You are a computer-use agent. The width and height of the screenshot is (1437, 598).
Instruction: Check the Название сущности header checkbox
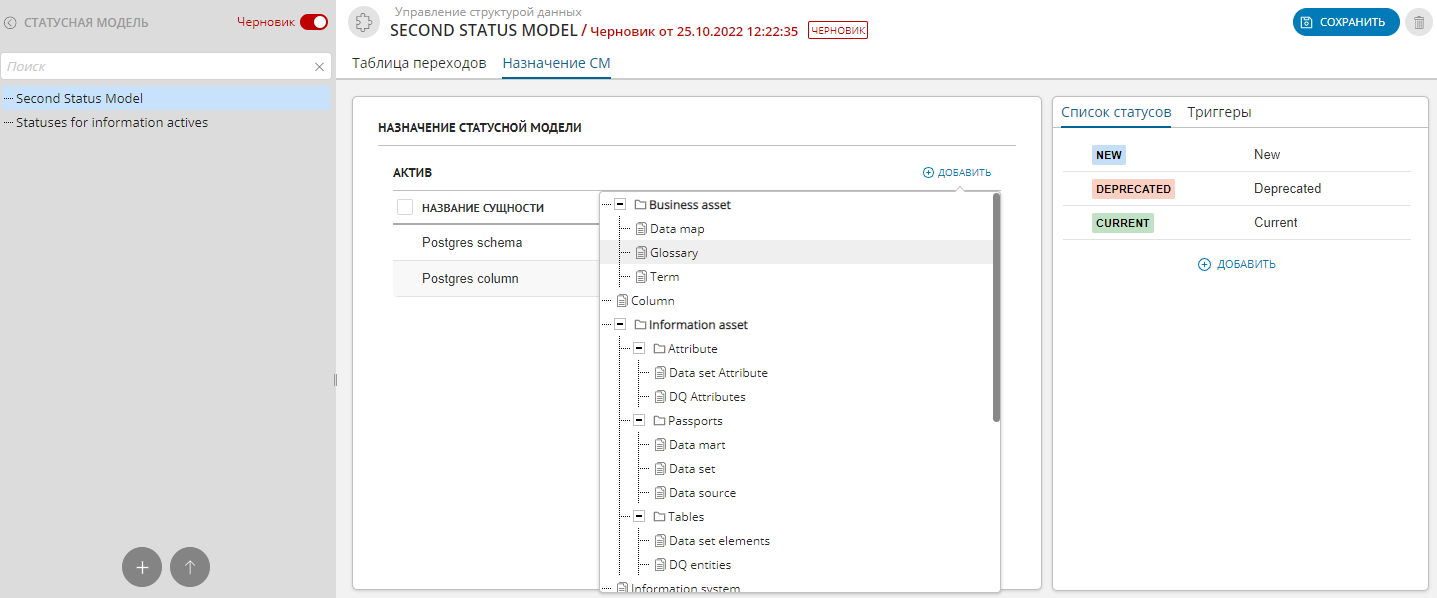[405, 207]
